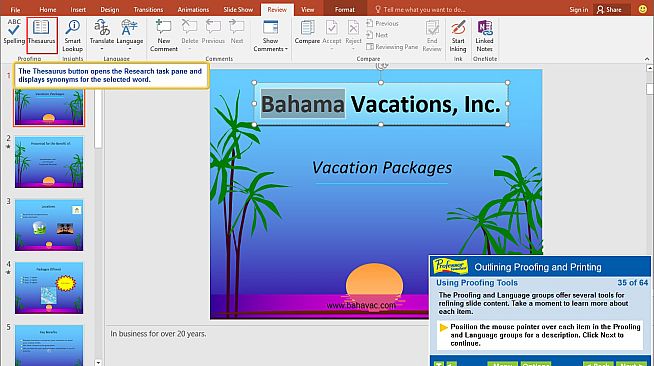Select slide 3 thumbnail
654x366 pixels.
coord(49,225)
